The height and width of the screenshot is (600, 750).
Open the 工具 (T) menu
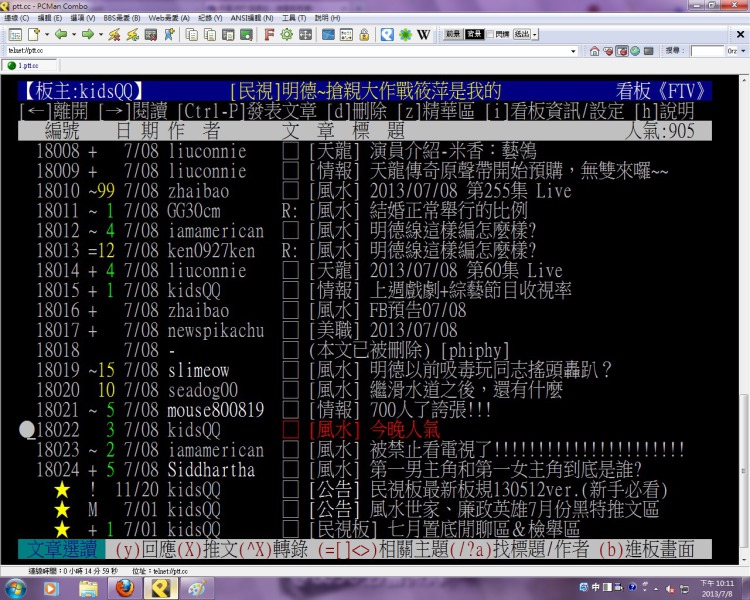294,18
